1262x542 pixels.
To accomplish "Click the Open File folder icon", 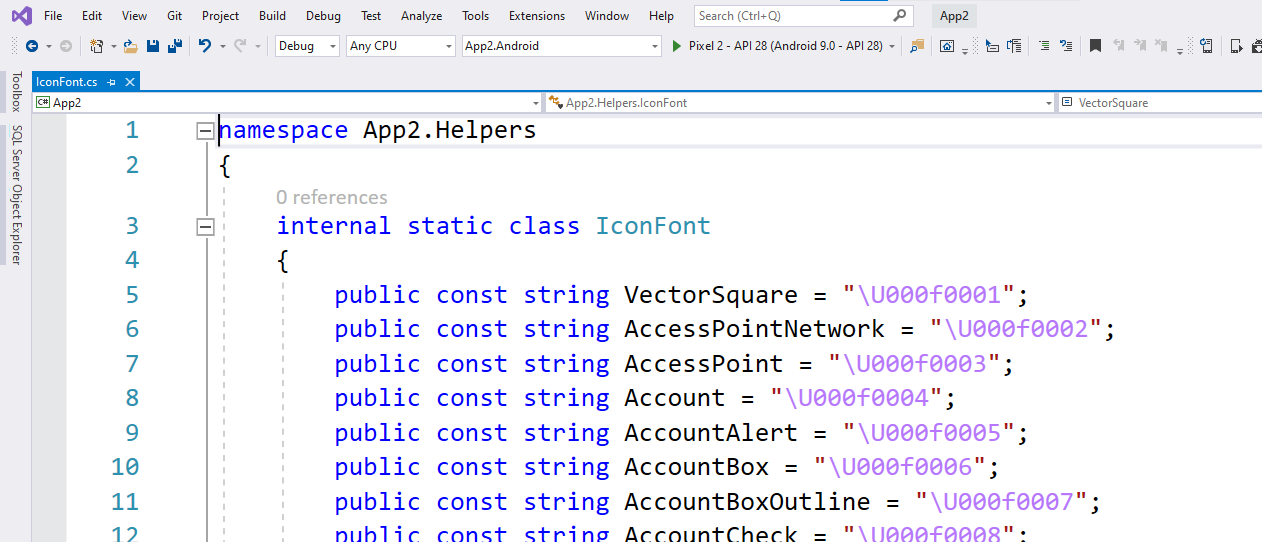I will point(131,46).
